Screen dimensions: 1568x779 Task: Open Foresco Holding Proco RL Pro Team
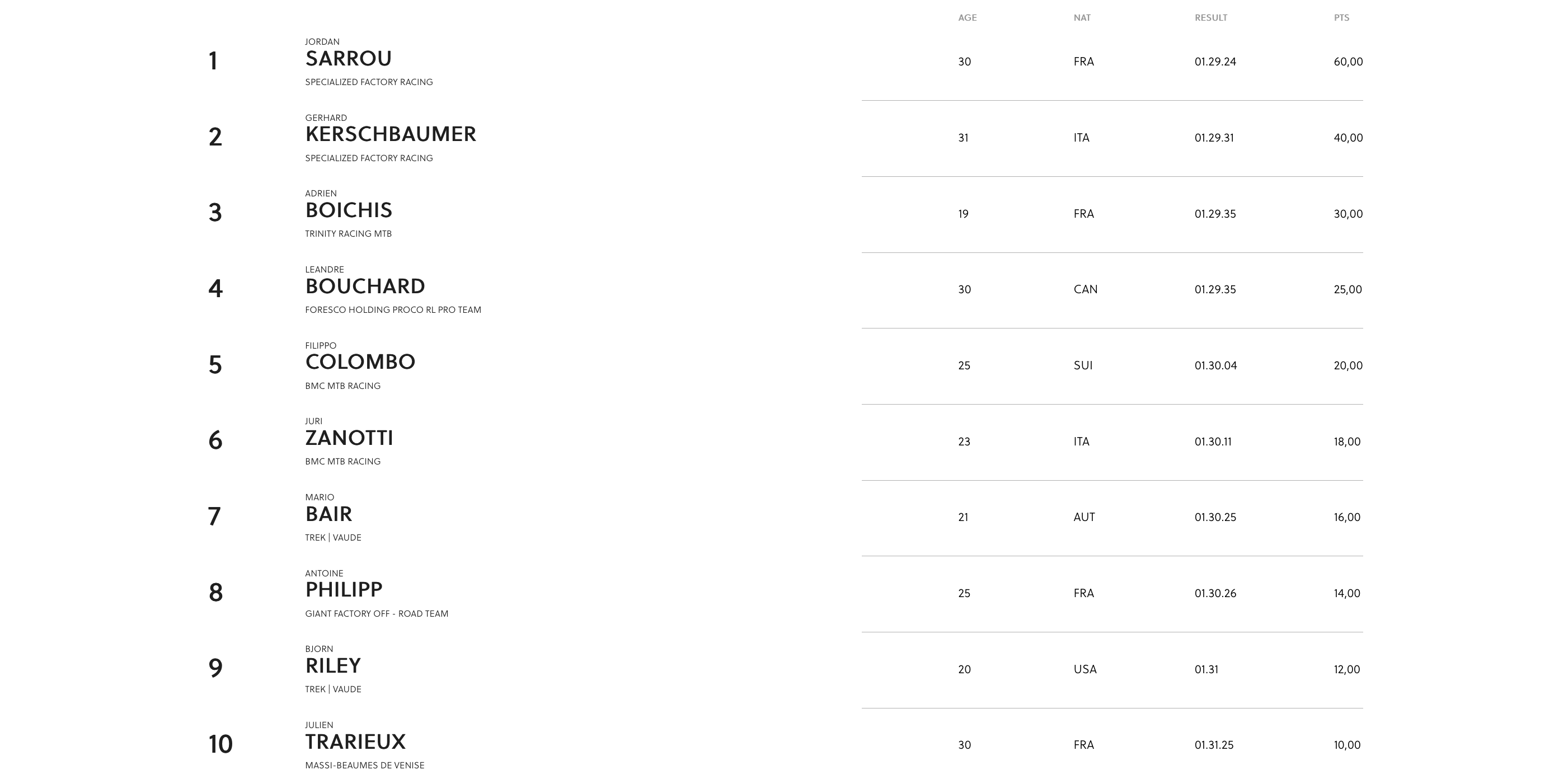pos(393,310)
